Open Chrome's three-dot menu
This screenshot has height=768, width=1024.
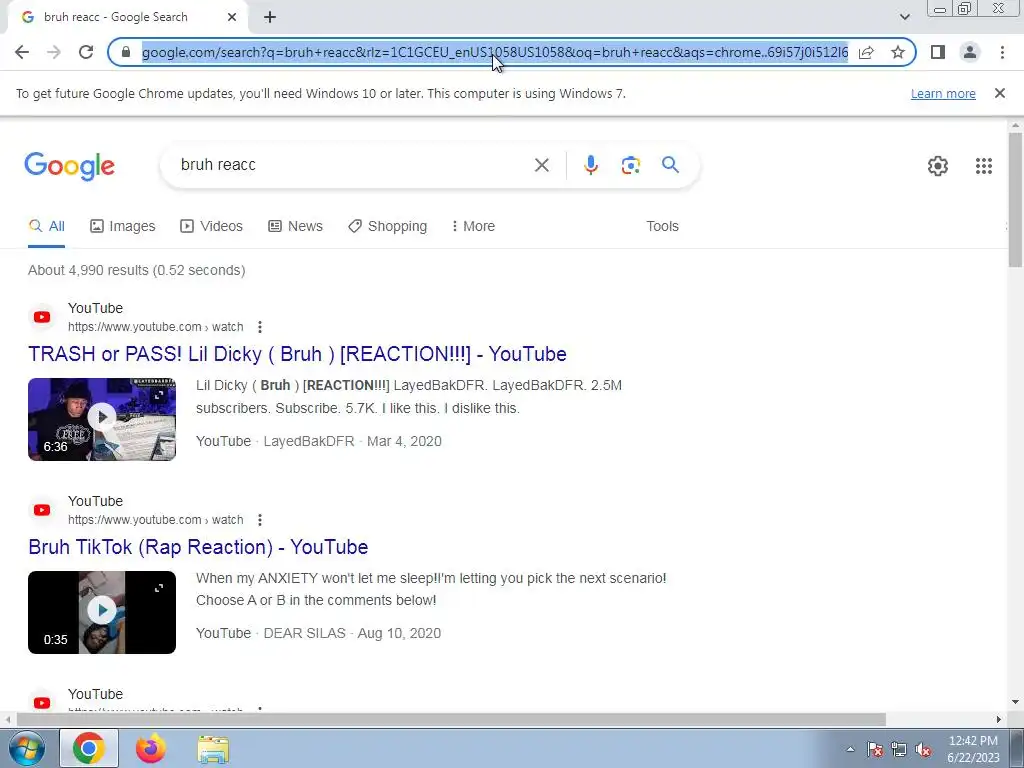[1002, 52]
